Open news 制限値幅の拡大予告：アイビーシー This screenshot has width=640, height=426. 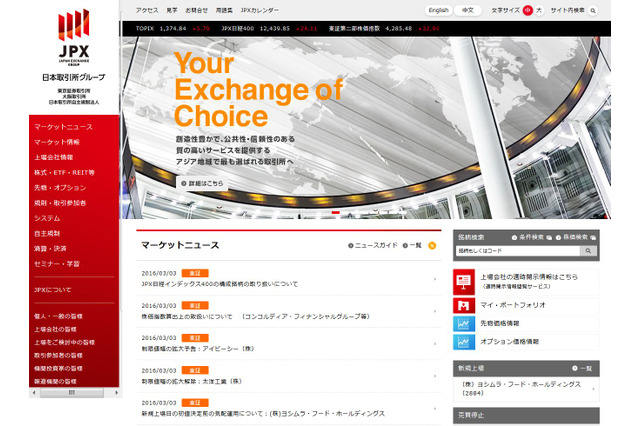[198, 349]
